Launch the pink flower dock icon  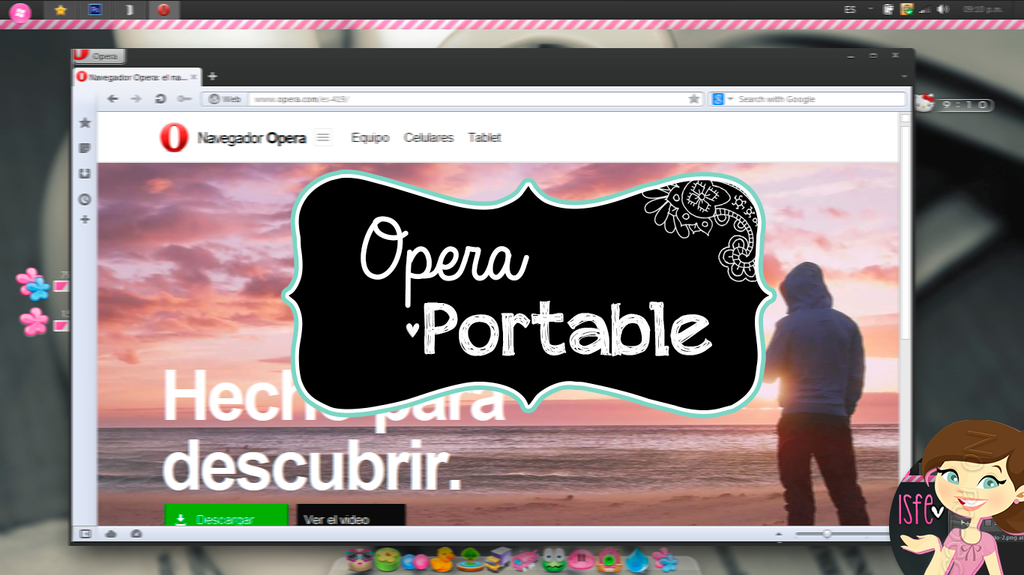(665, 561)
